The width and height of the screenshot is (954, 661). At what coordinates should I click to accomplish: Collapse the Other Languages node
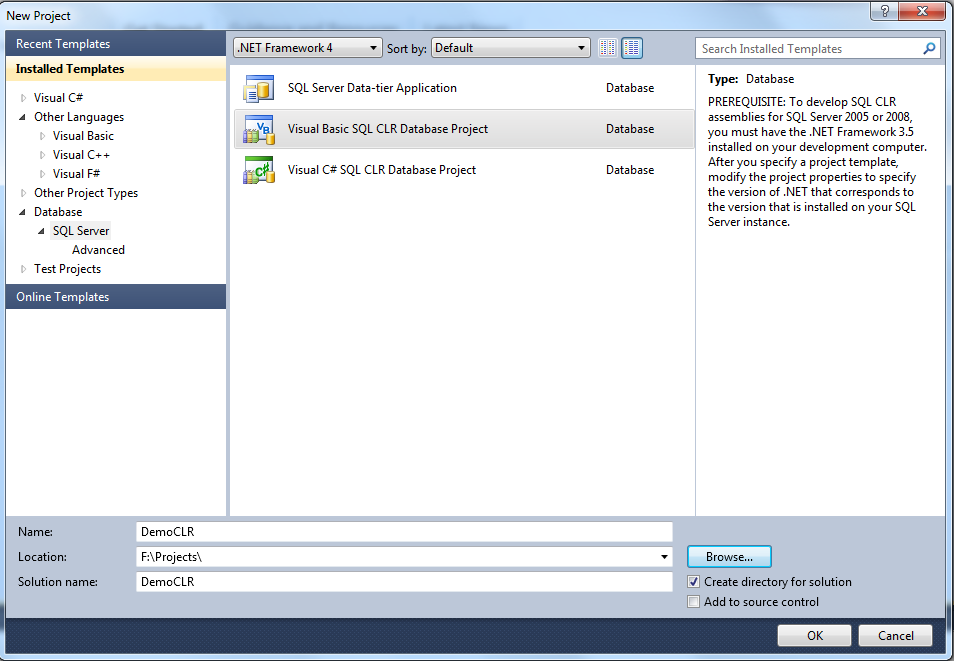pyautogui.click(x=22, y=116)
